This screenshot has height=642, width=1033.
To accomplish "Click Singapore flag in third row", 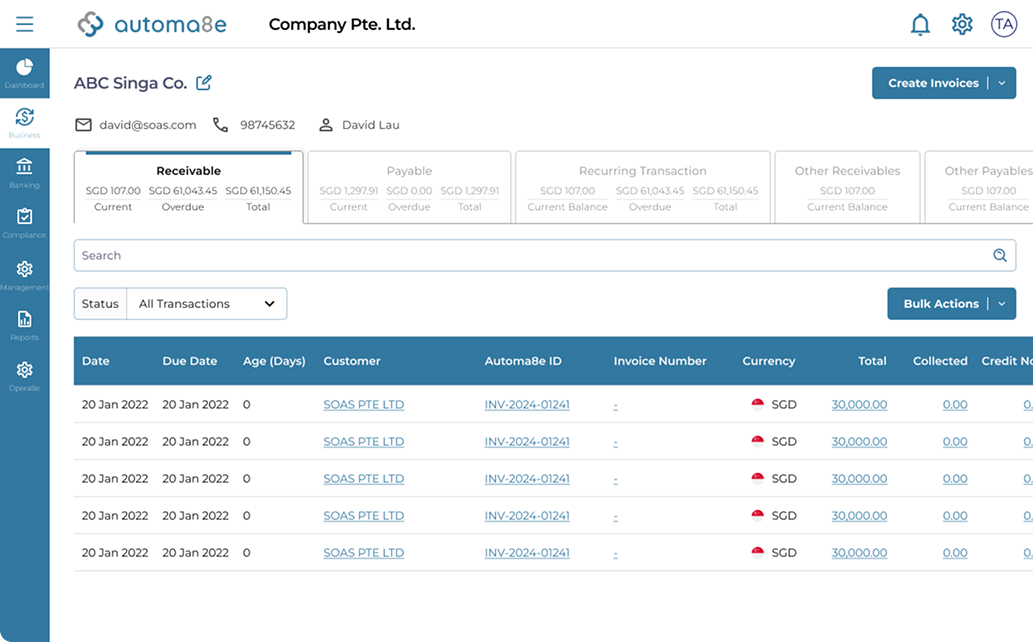I will coord(758,478).
